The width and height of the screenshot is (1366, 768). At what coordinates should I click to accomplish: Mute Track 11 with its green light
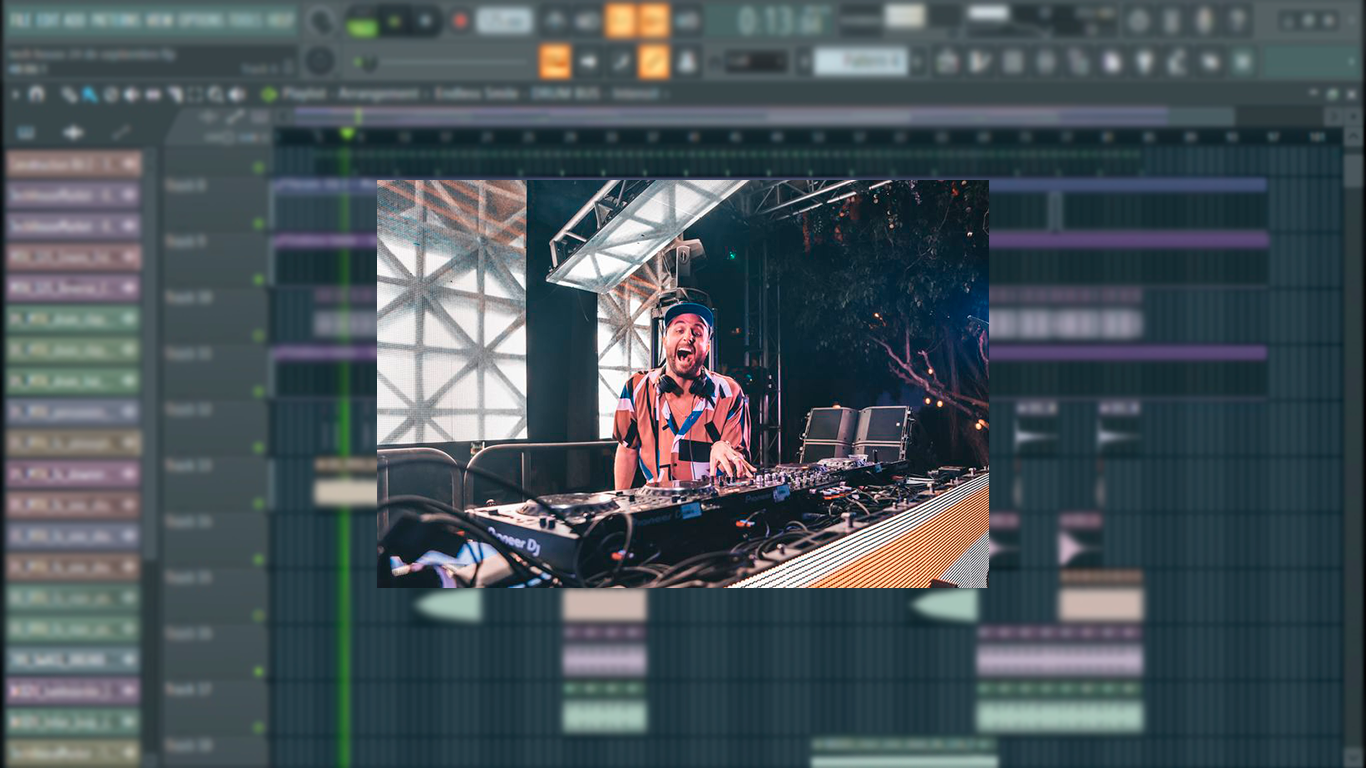tap(259, 392)
